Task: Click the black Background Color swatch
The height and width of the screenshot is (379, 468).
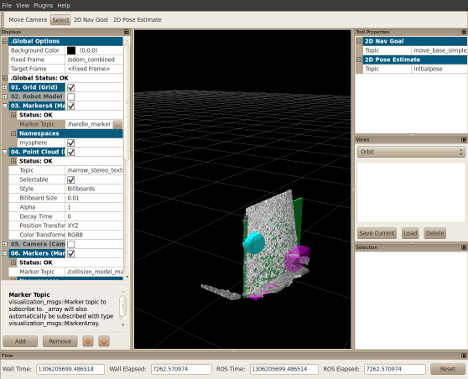Action: pos(71,50)
